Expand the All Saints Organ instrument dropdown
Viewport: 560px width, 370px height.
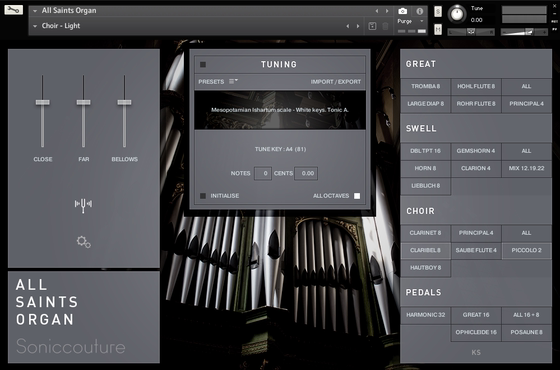35,11
